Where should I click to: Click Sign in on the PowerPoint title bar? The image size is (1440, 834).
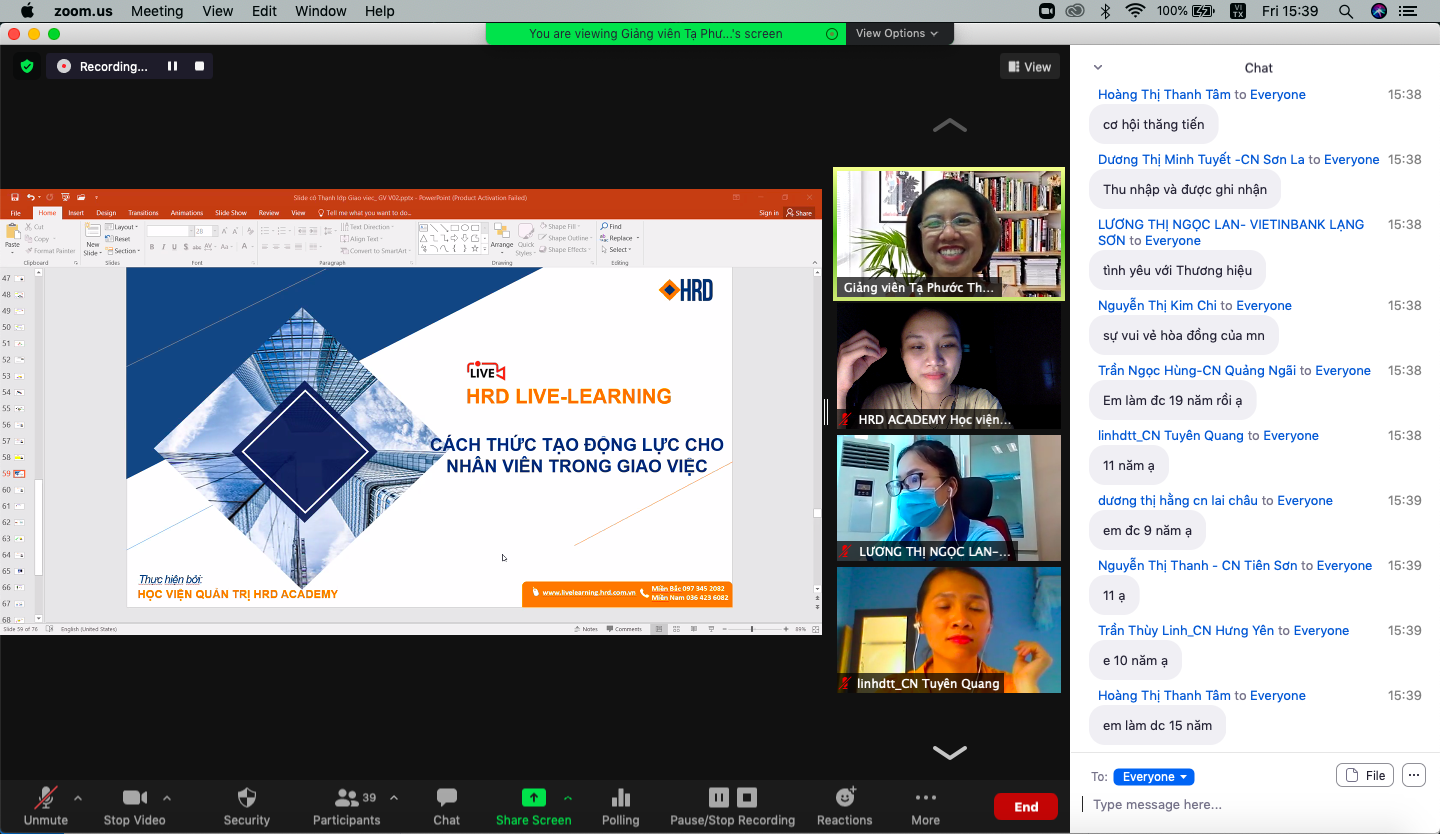769,213
